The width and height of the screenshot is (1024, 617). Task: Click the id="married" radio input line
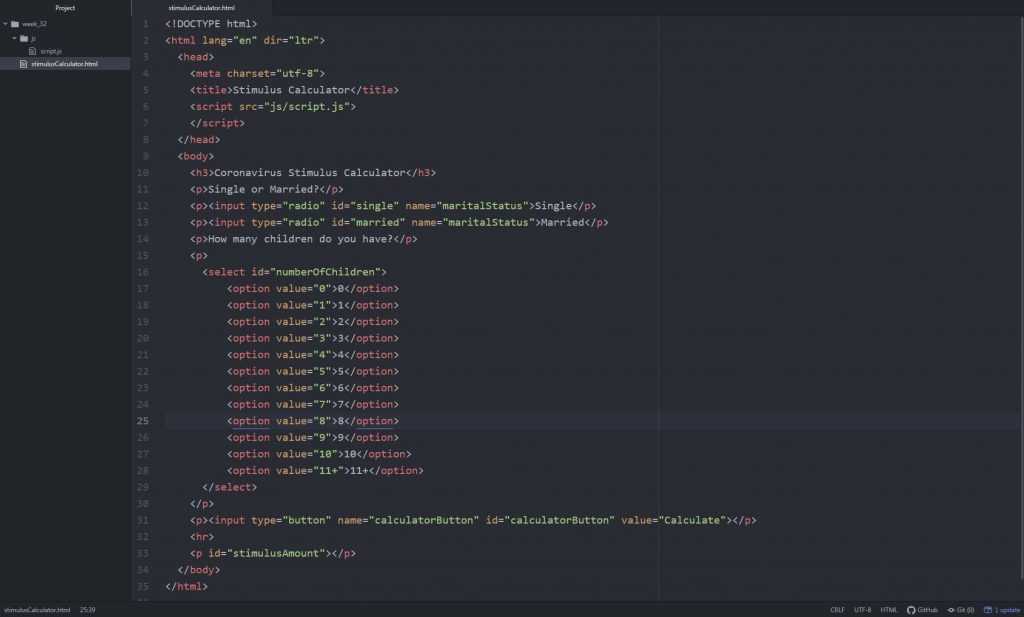point(399,223)
